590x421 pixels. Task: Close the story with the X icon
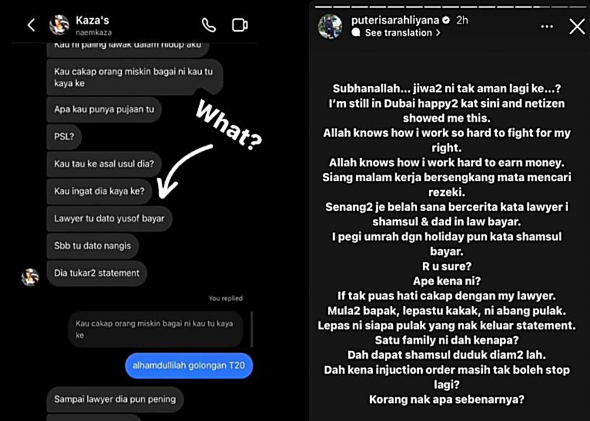point(577,27)
